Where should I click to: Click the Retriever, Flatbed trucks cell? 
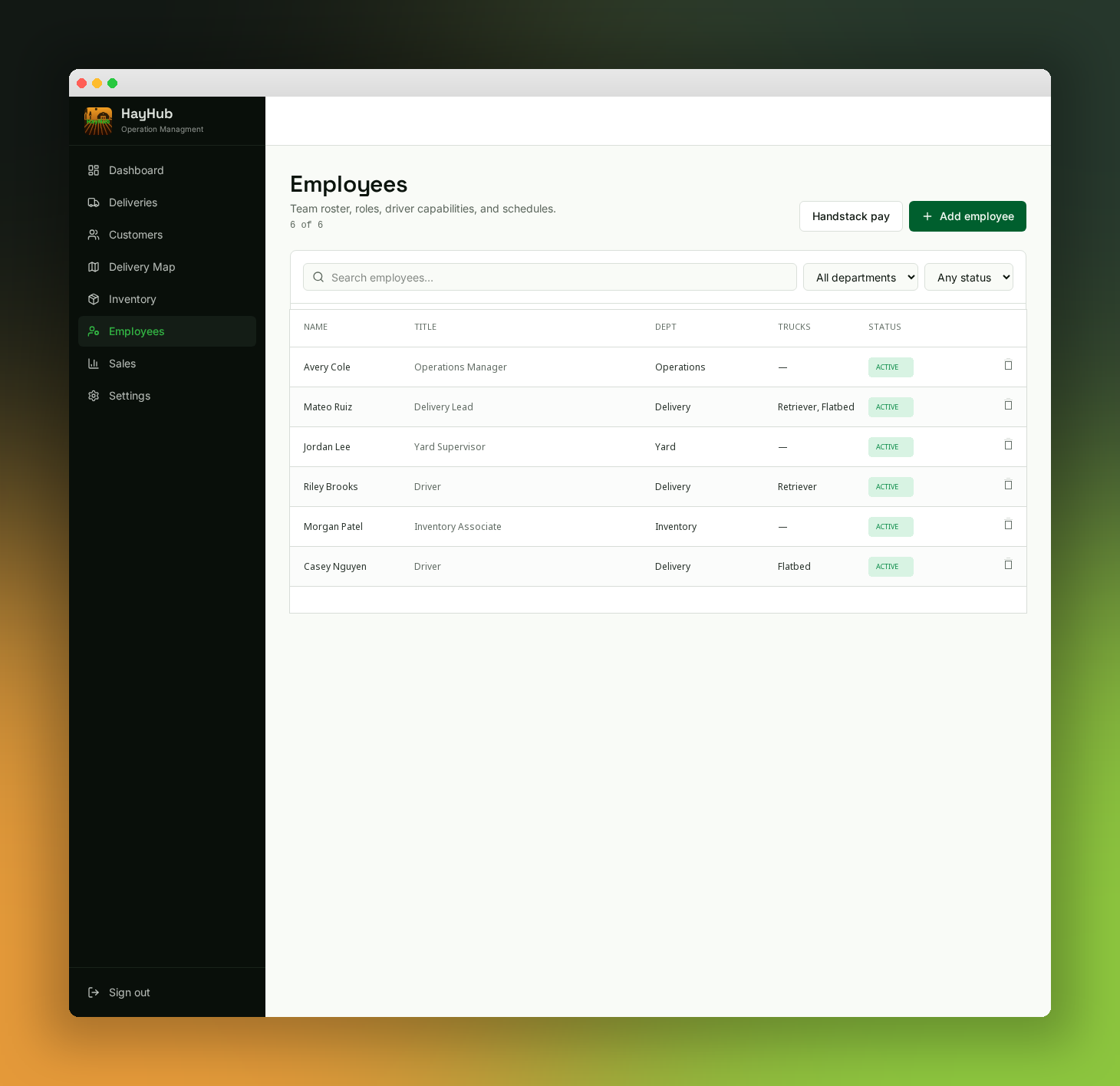(x=815, y=407)
